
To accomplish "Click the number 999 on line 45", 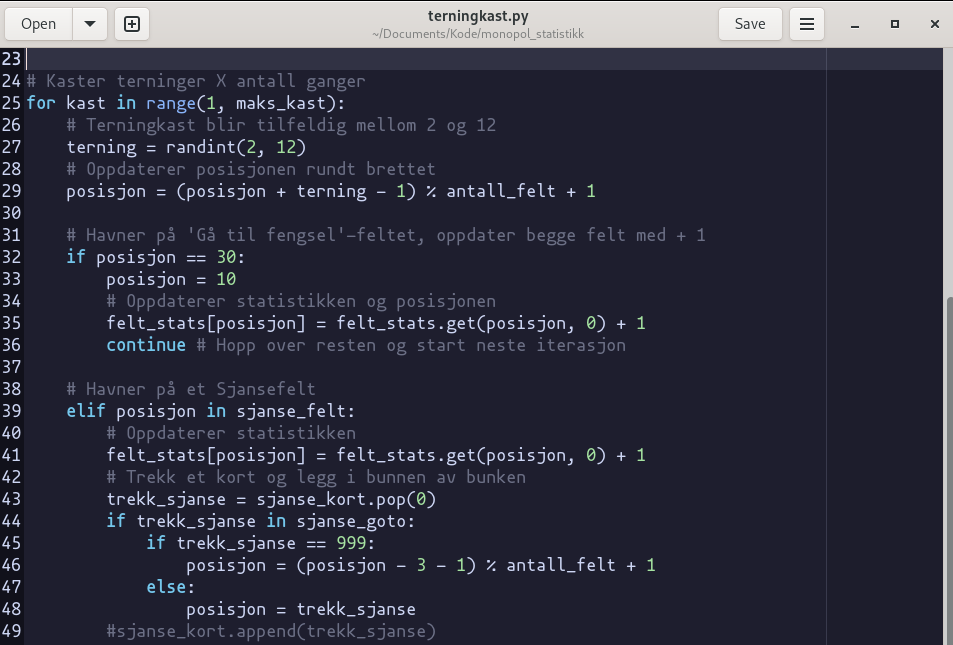I will 356,543.
